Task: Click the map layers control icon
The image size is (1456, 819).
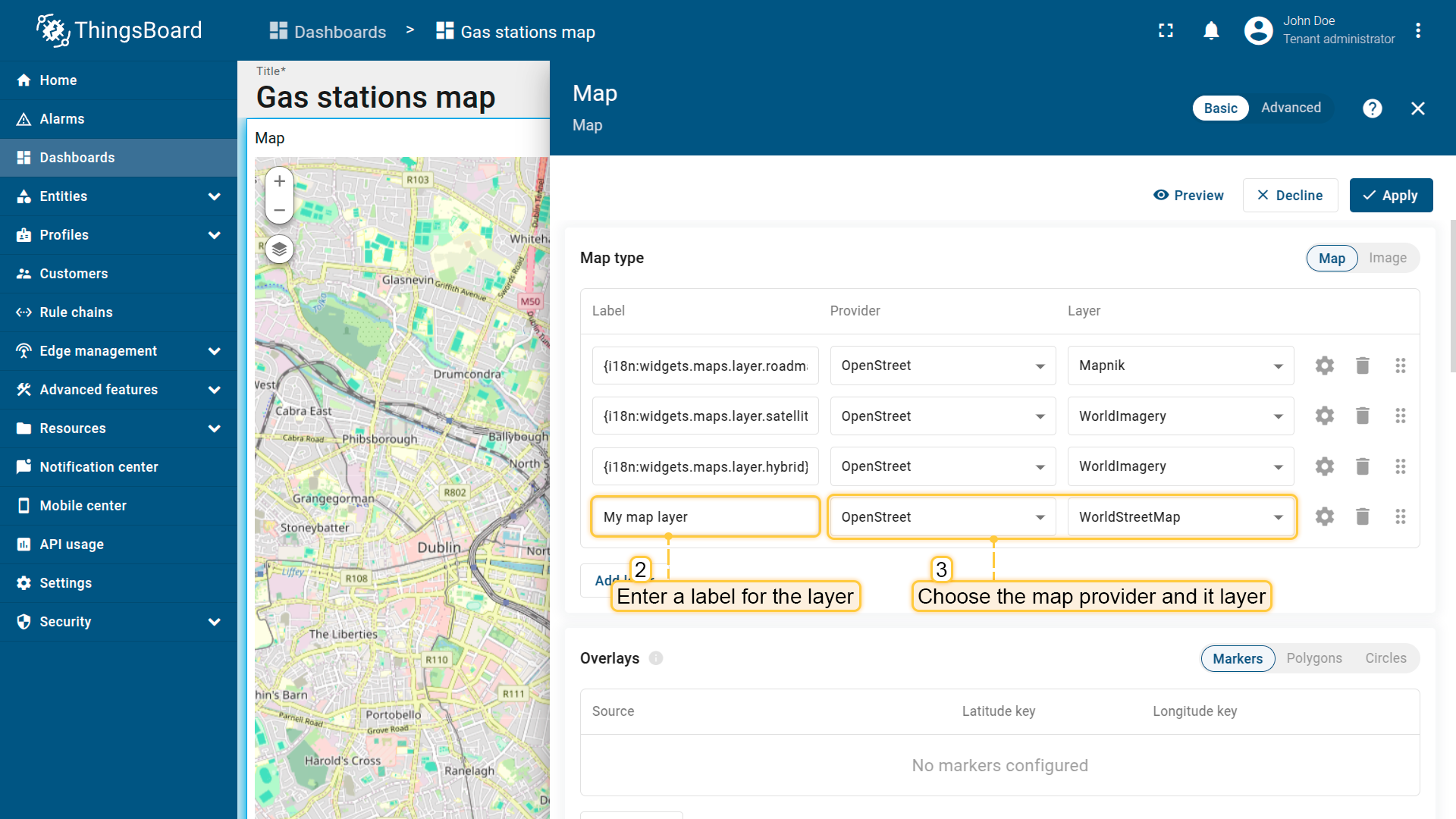Action: (x=279, y=249)
